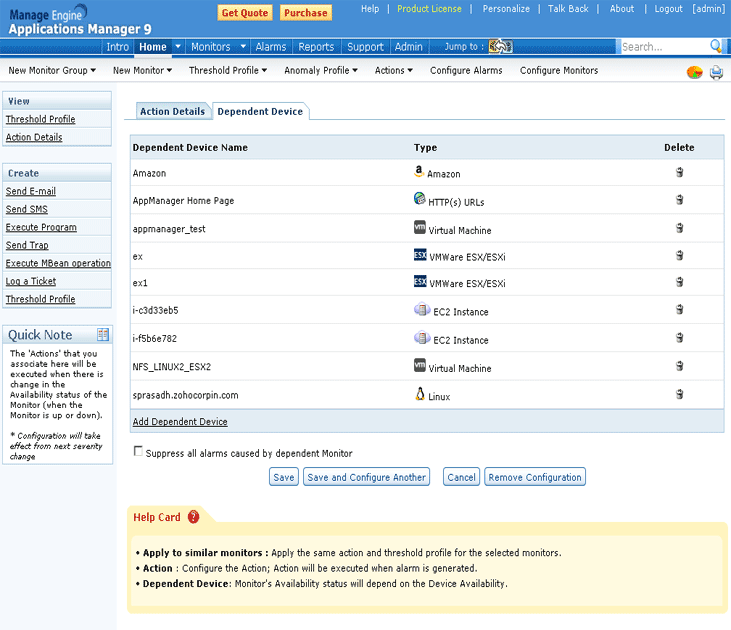Image resolution: width=731 pixels, height=630 pixels.
Task: Open the Home tab dropdown arrow
Action: (x=178, y=47)
